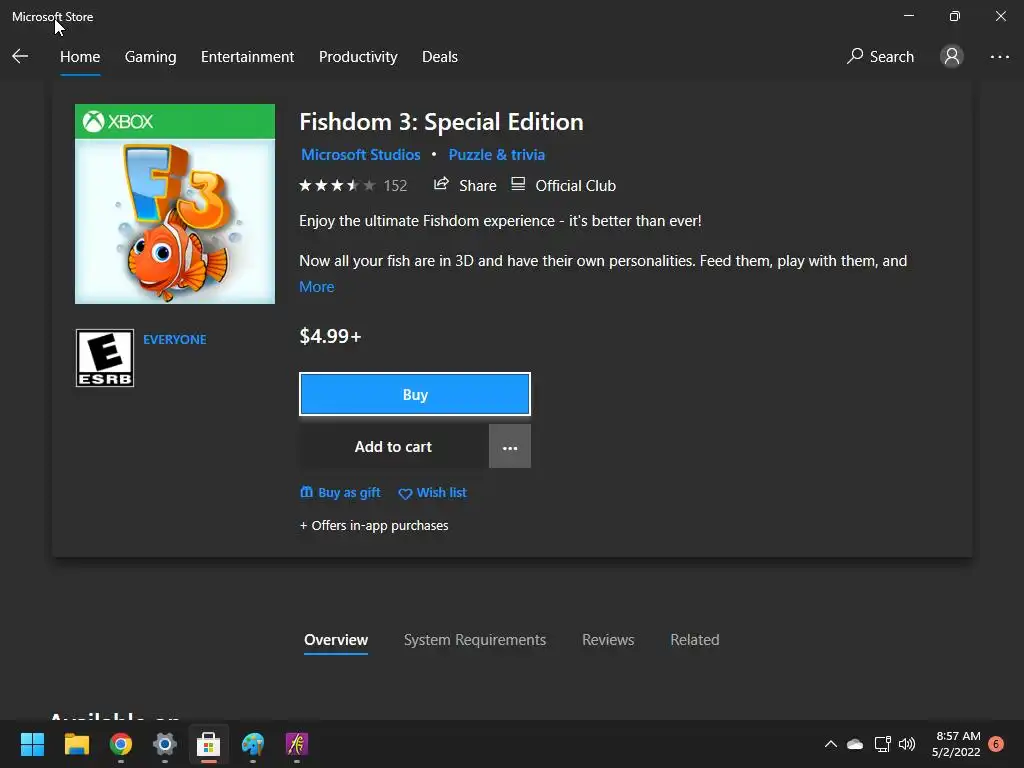
Task: Click the star rating with 152 reviews
Action: 353,185
